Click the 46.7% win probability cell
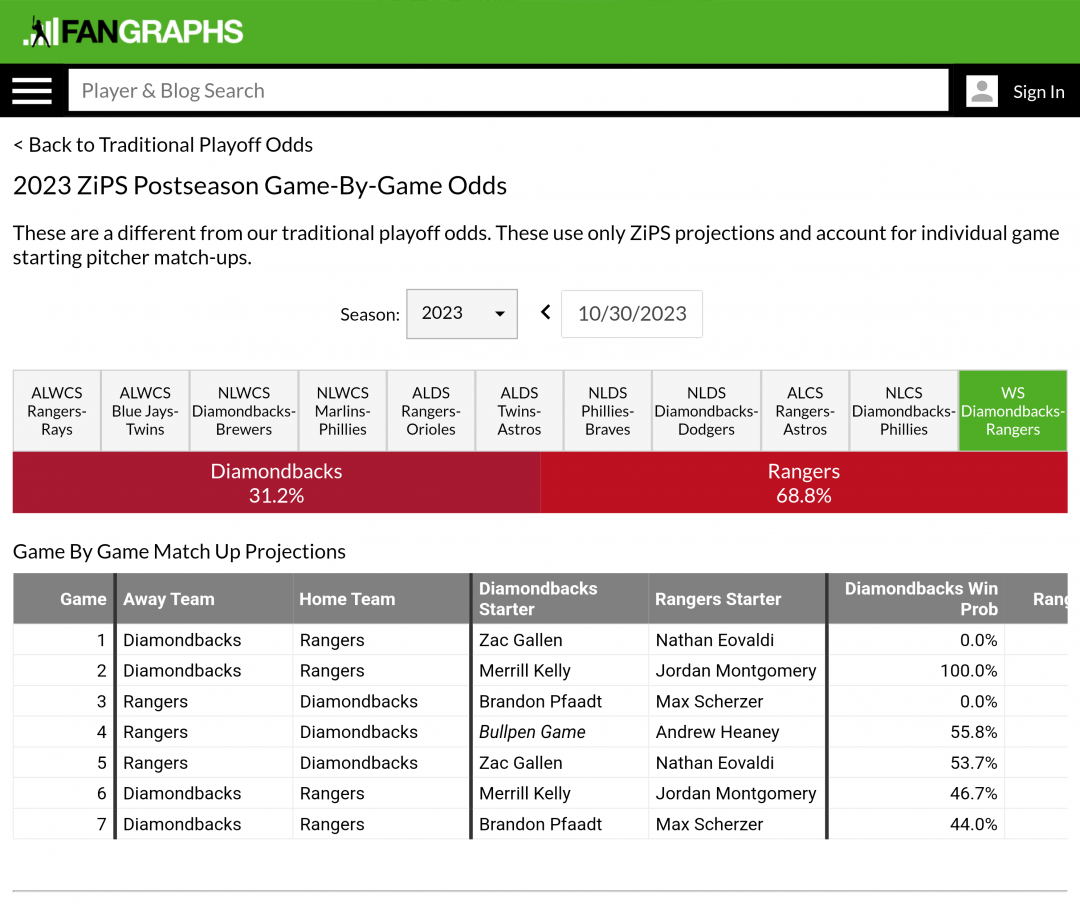Screen dimensions: 1080x904 pyautogui.click(x=916, y=794)
